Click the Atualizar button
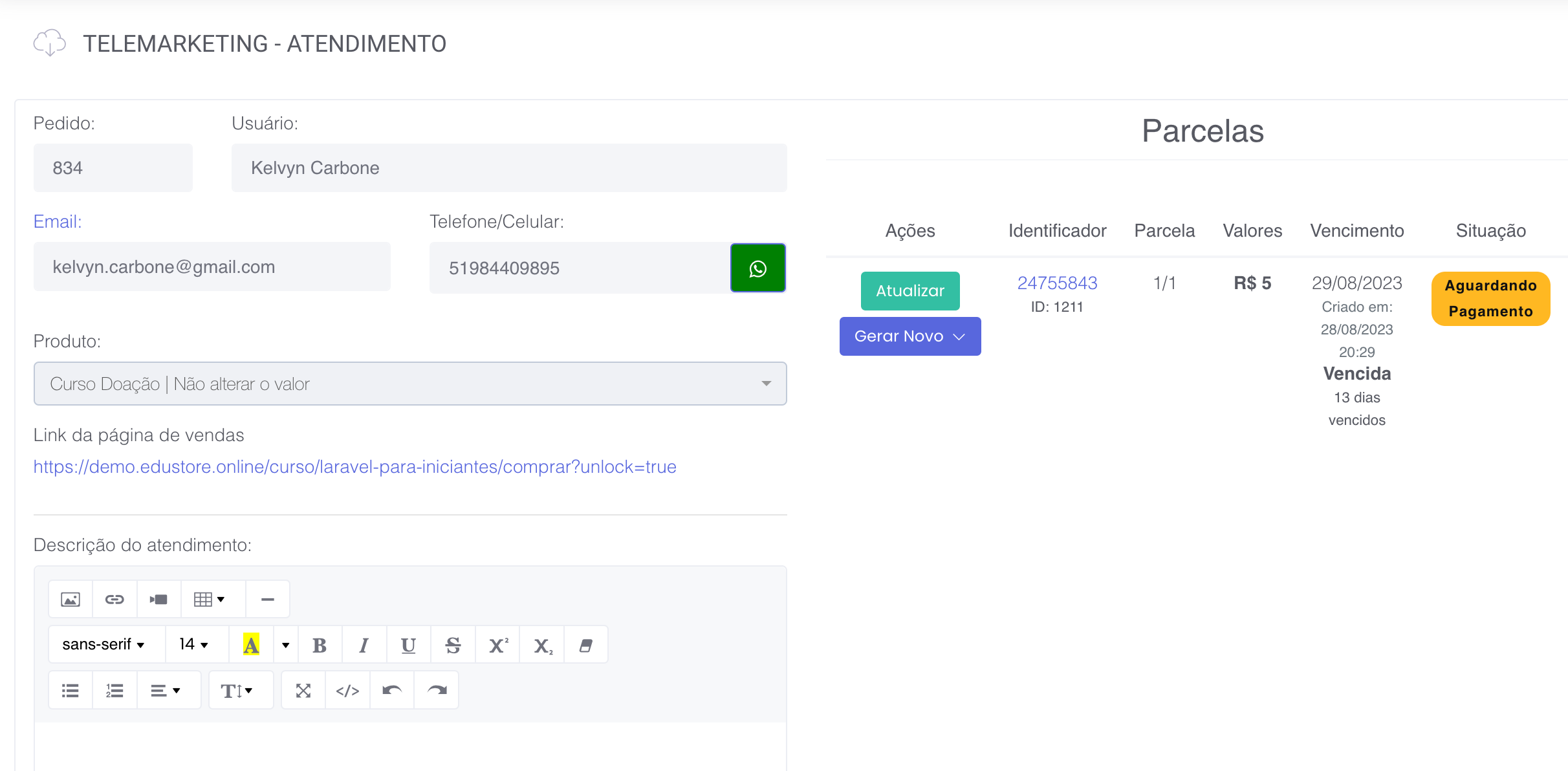The height and width of the screenshot is (771, 1568). [909, 291]
